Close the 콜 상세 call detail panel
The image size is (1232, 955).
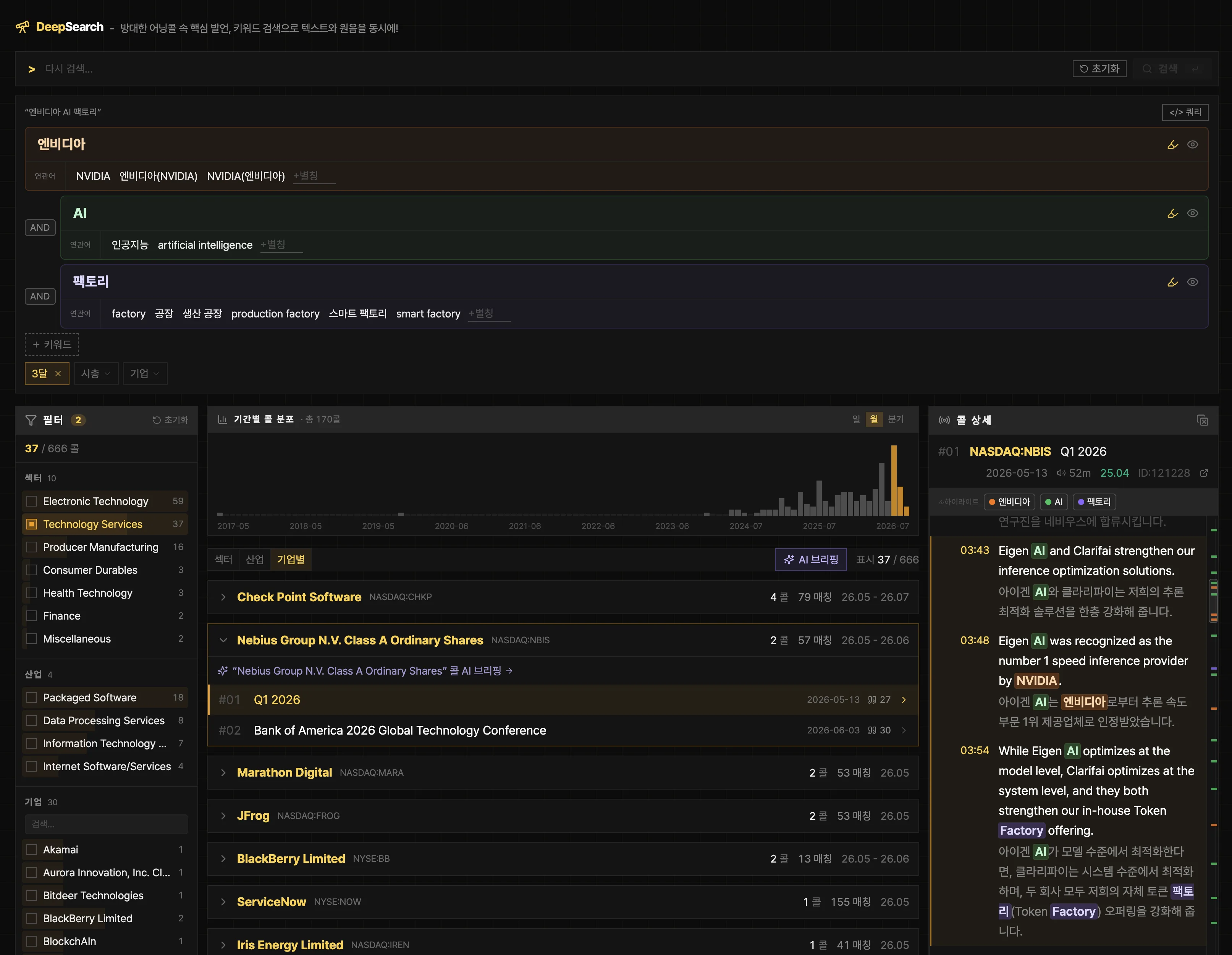click(1202, 420)
